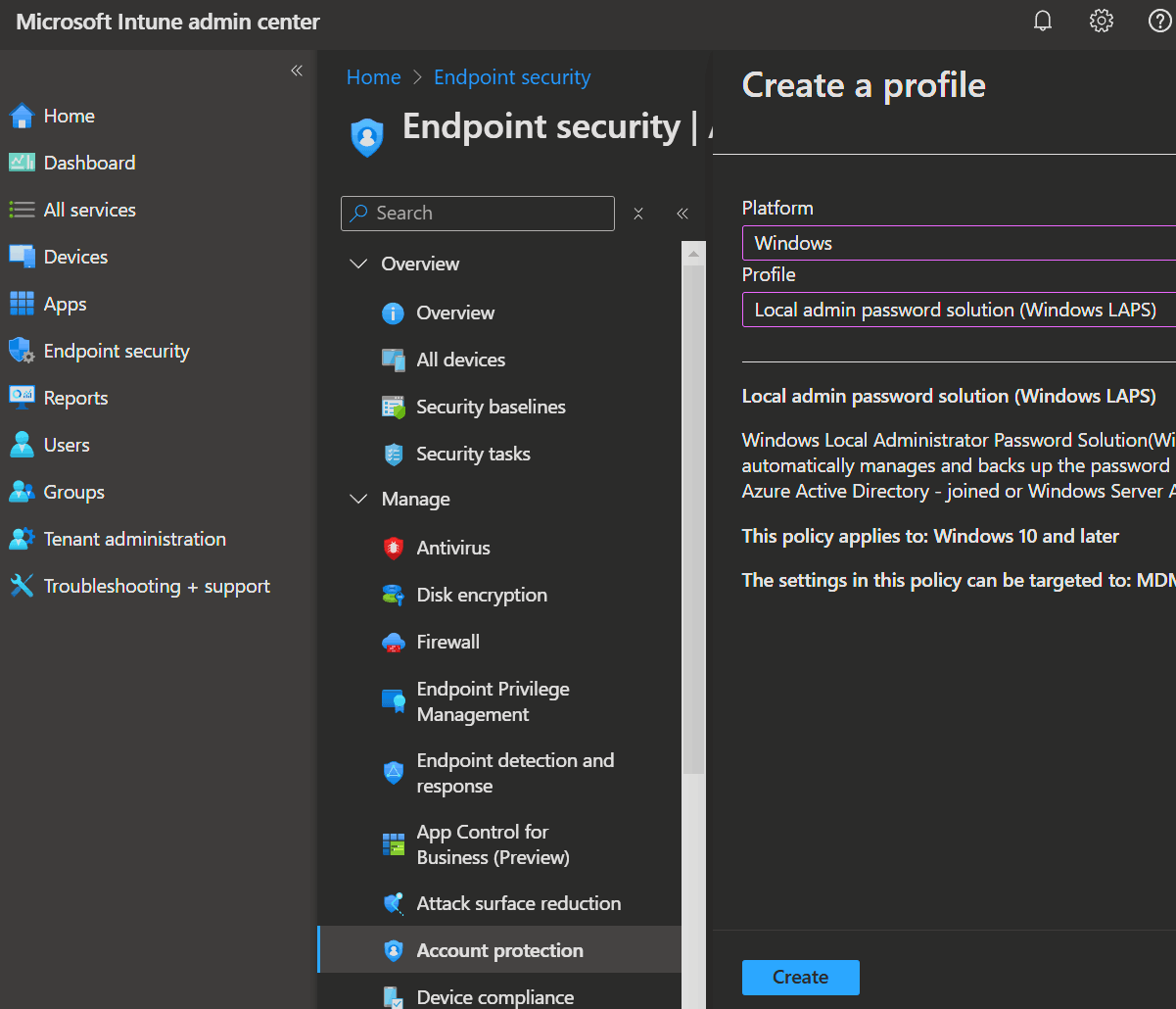
Task: Collapse the Overview section group
Action: coord(359,264)
